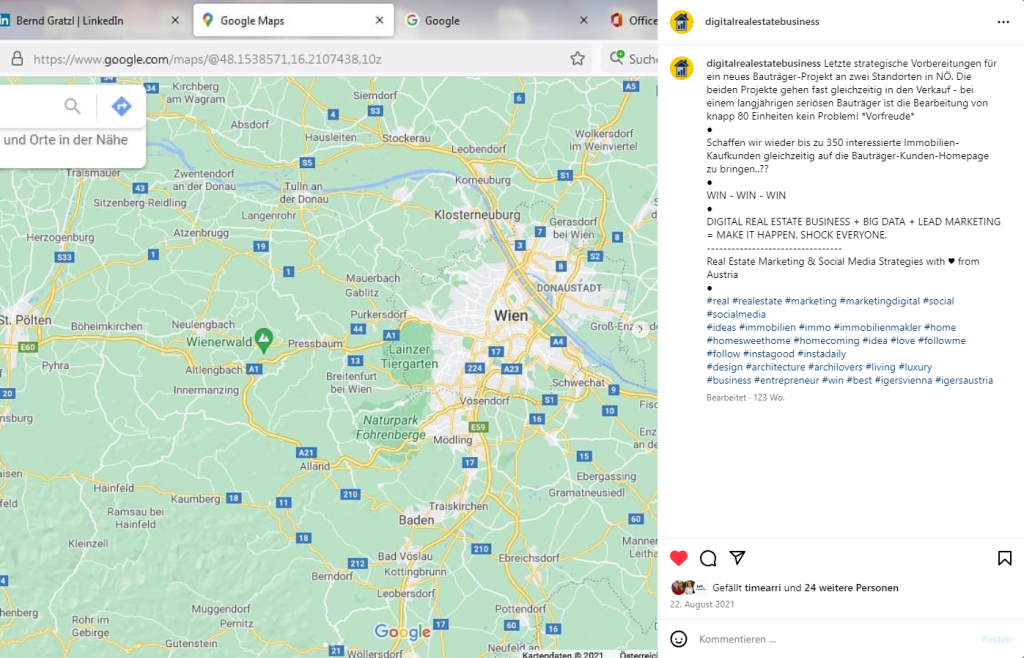Bookmark the page with the star icon
1024x658 pixels.
(x=577, y=59)
